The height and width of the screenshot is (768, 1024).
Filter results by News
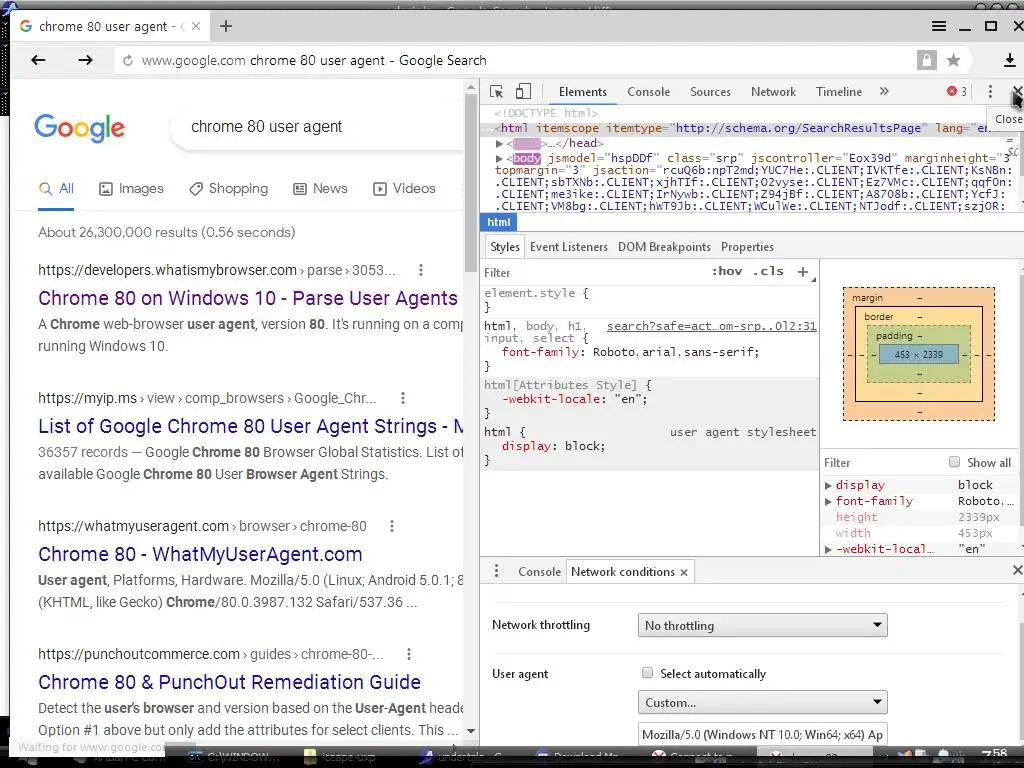[320, 189]
